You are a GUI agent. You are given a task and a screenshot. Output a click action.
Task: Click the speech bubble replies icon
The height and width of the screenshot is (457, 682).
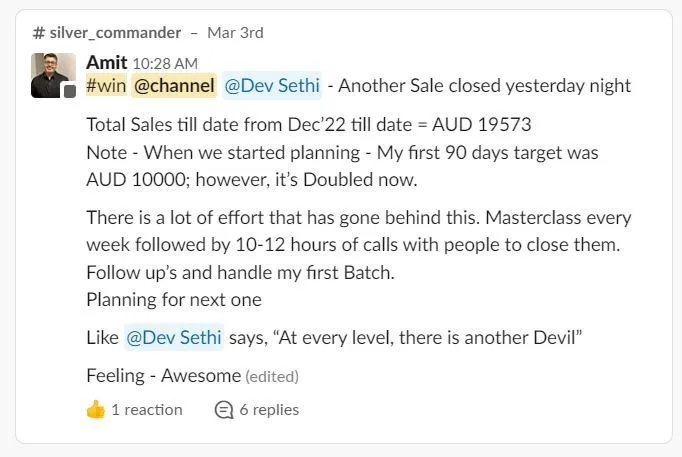coord(224,410)
